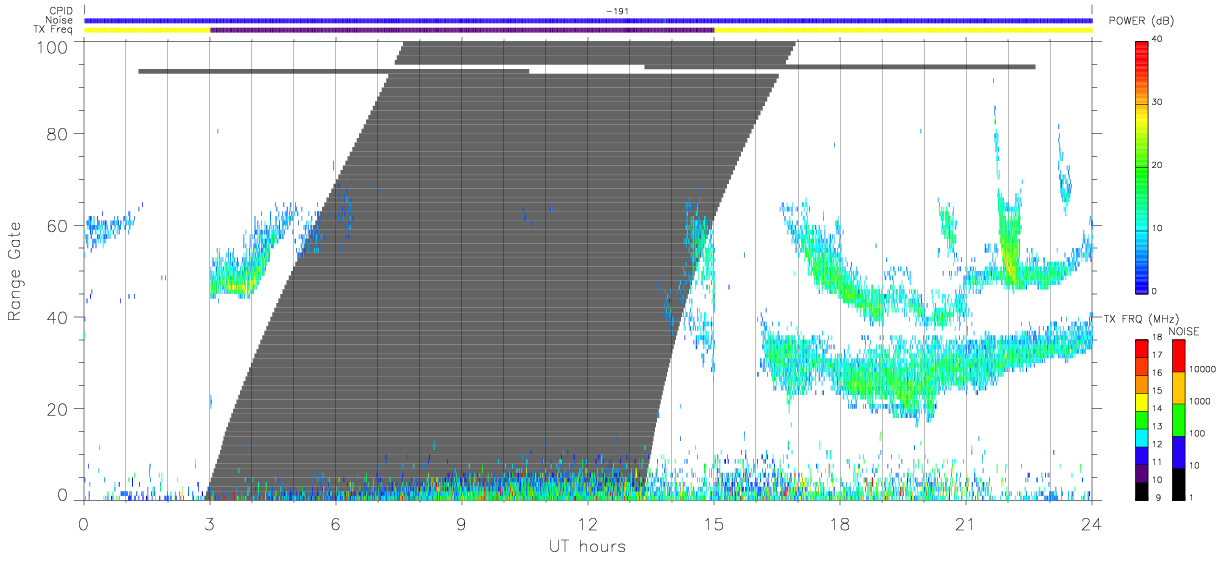Click the x-axis tick label "18"
Screen dimensions: 1228x567
pyautogui.click(x=839, y=524)
